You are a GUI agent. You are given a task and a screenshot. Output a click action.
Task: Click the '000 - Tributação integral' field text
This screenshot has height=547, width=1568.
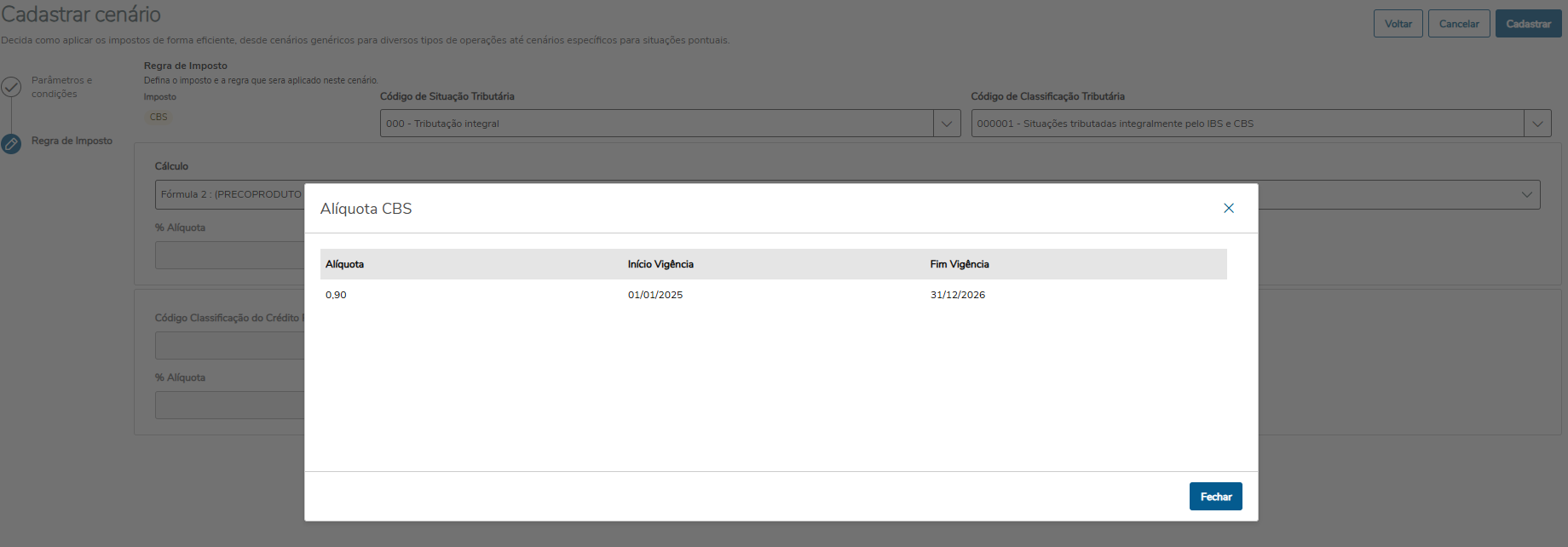click(442, 124)
